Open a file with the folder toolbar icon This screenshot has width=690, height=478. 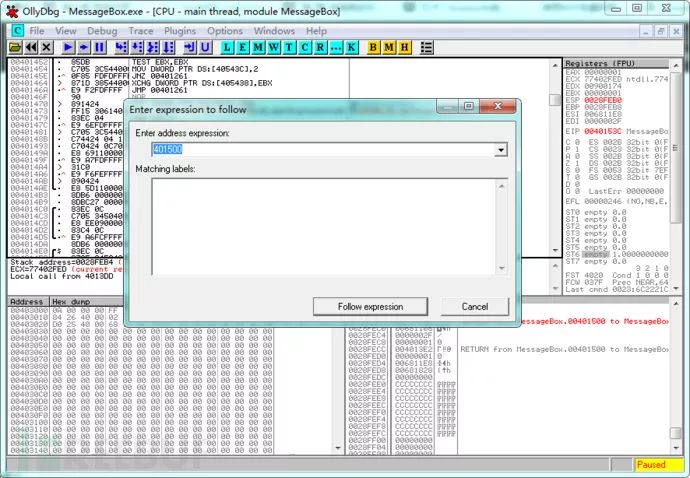pos(15,47)
